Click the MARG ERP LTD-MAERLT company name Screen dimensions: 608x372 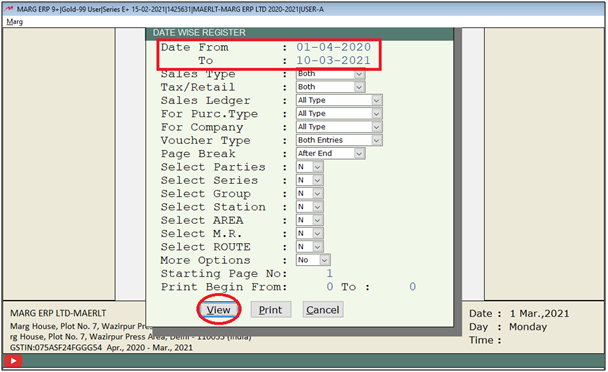[58, 313]
